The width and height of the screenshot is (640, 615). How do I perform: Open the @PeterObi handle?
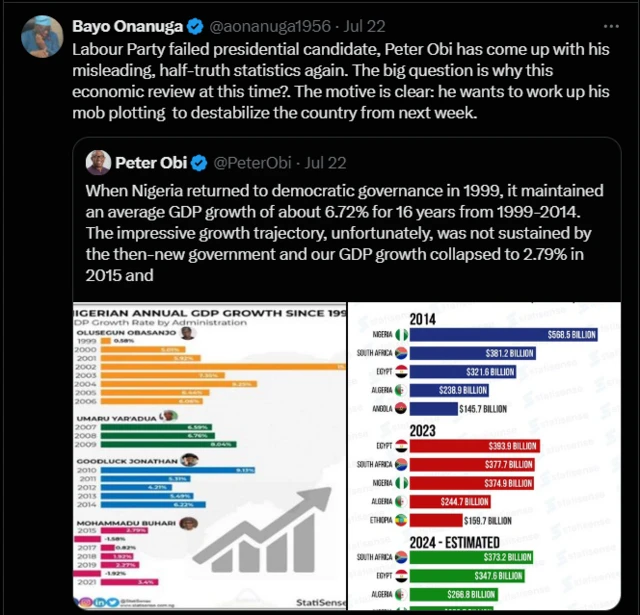[x=250, y=162]
